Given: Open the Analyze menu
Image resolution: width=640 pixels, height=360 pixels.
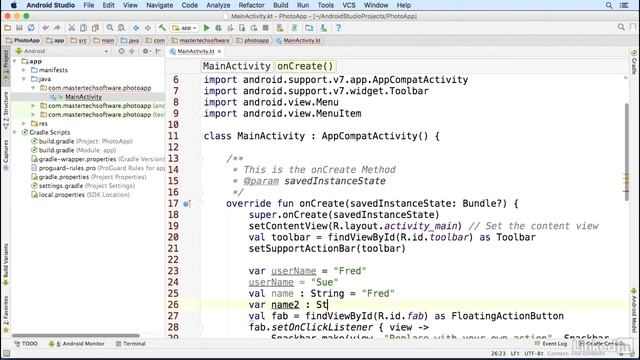Looking at the screenshot, I should 218,5.
